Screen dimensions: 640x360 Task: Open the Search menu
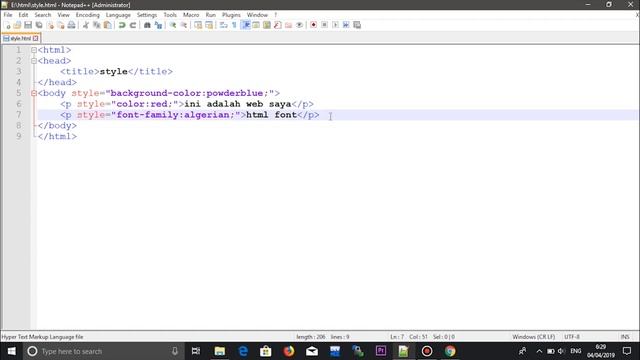42,15
